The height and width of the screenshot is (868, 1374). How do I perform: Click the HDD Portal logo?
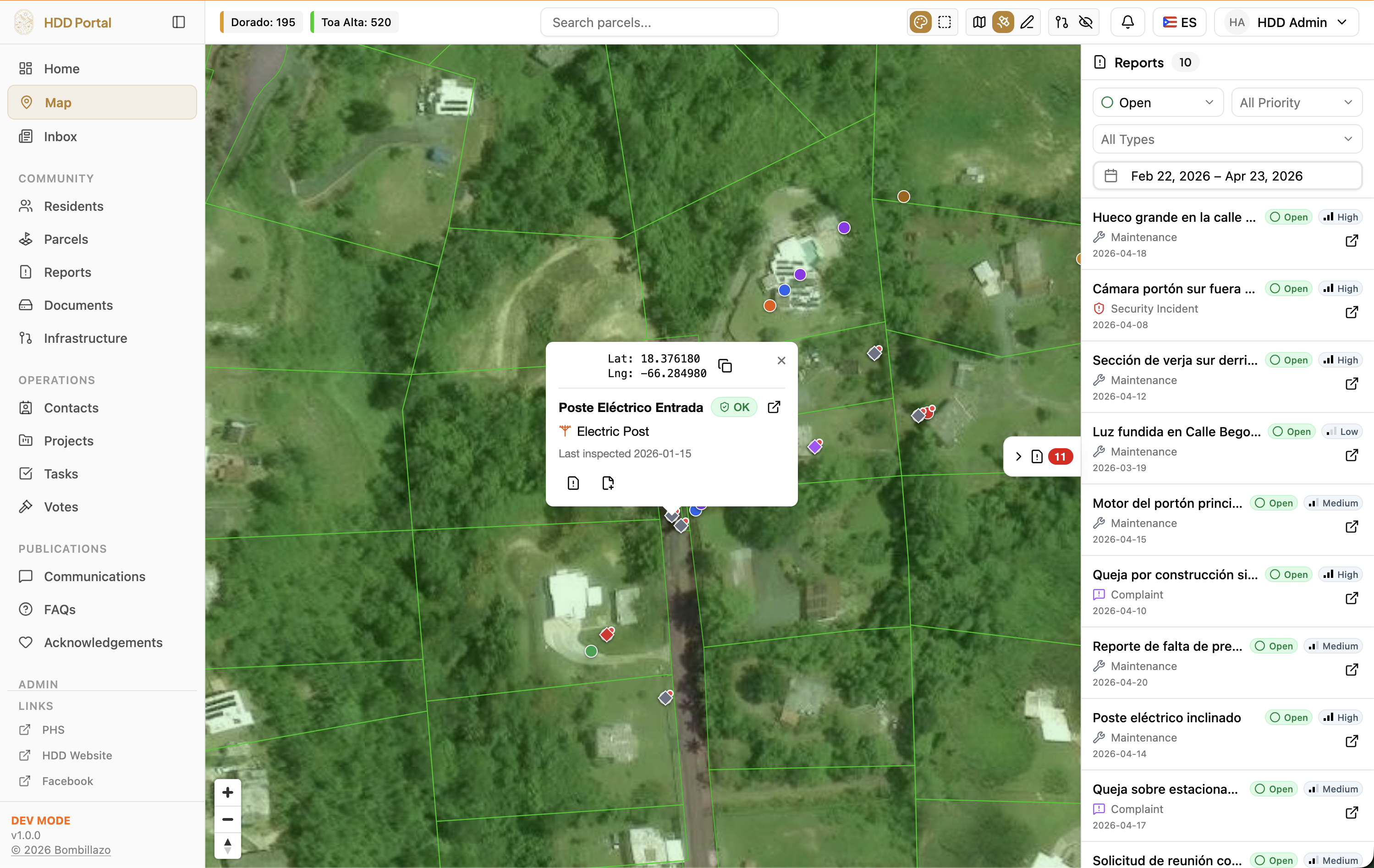coord(24,22)
